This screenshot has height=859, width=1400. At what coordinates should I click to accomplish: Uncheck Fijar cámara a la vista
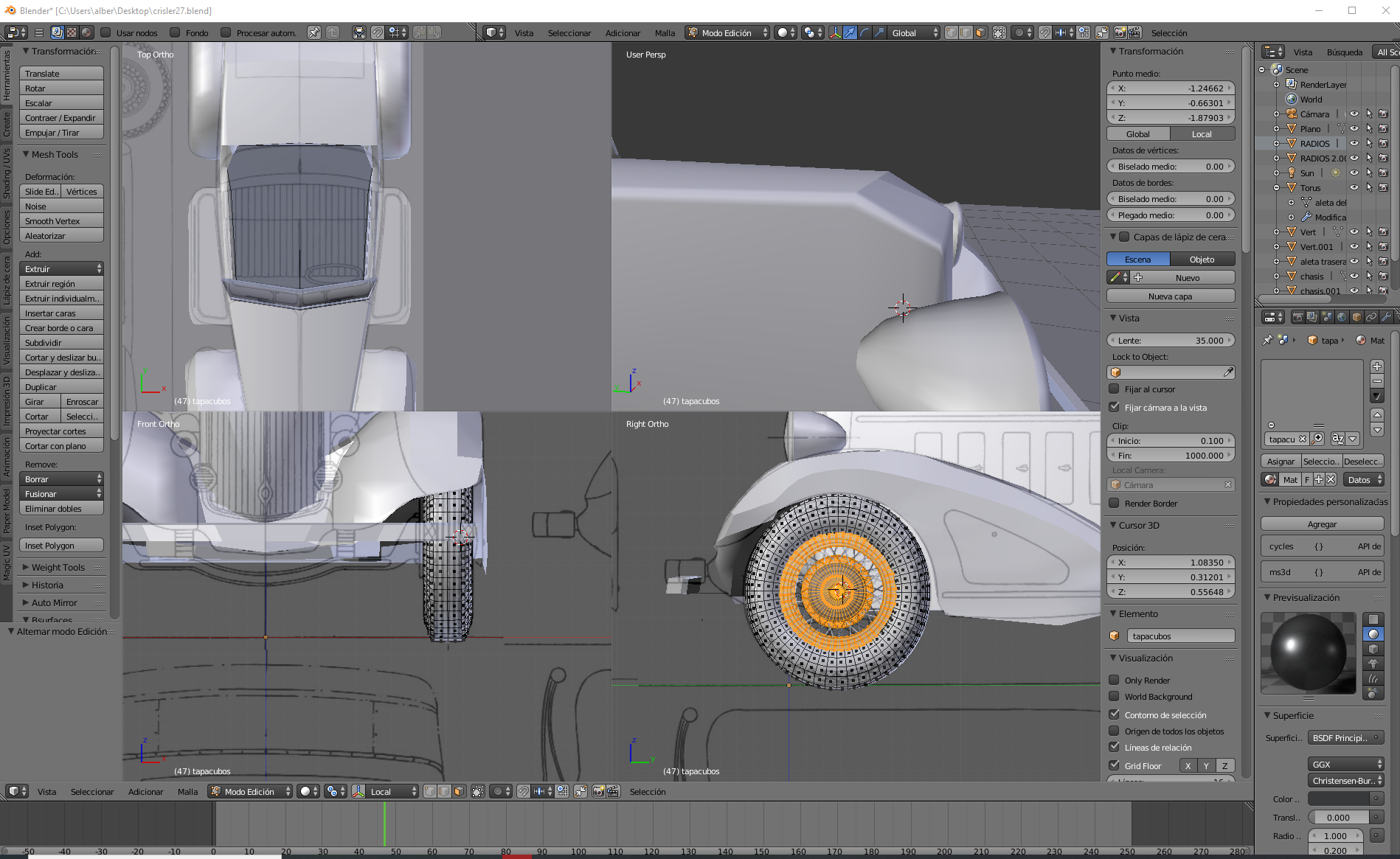coord(1114,407)
